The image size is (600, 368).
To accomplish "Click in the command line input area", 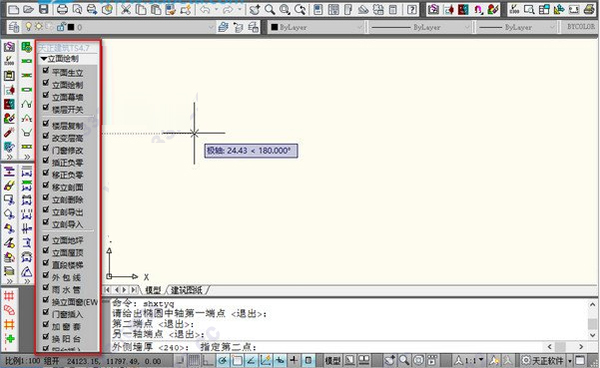I will (x=329, y=347).
